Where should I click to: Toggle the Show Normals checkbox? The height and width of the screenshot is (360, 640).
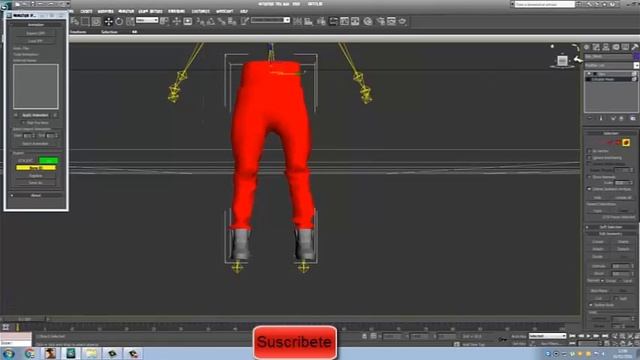coord(589,177)
